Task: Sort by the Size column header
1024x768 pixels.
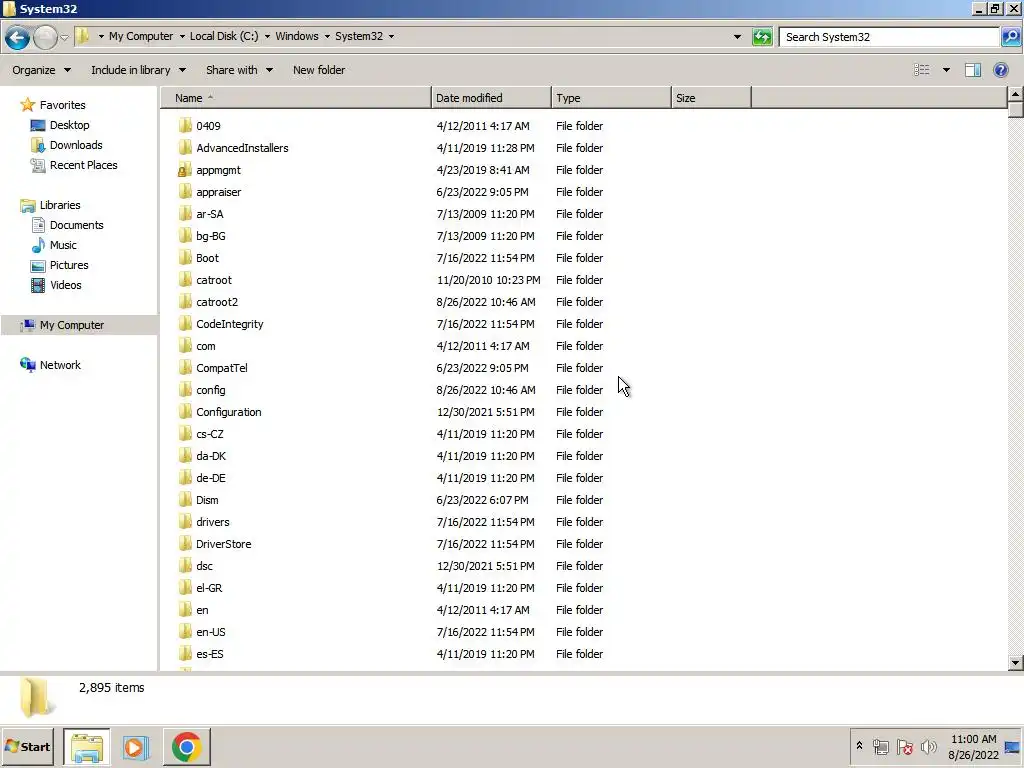Action: [711, 98]
